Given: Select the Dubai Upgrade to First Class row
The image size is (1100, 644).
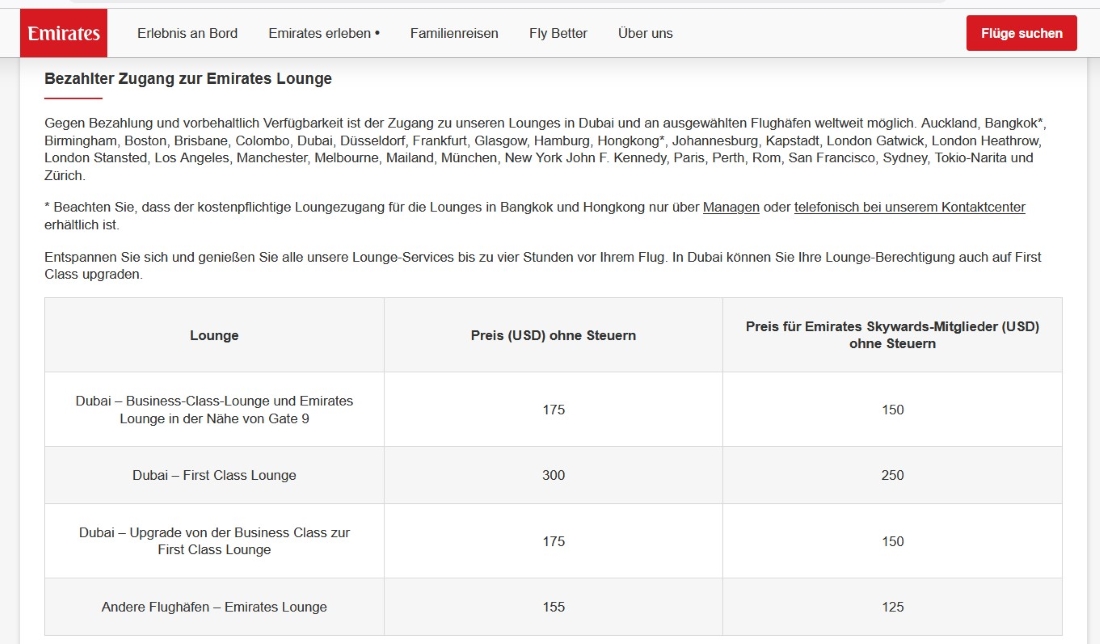Looking at the screenshot, I should 214,541.
